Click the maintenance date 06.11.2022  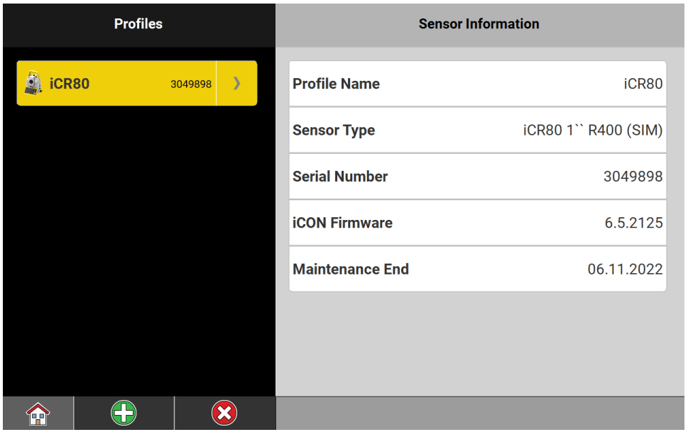[x=625, y=269]
